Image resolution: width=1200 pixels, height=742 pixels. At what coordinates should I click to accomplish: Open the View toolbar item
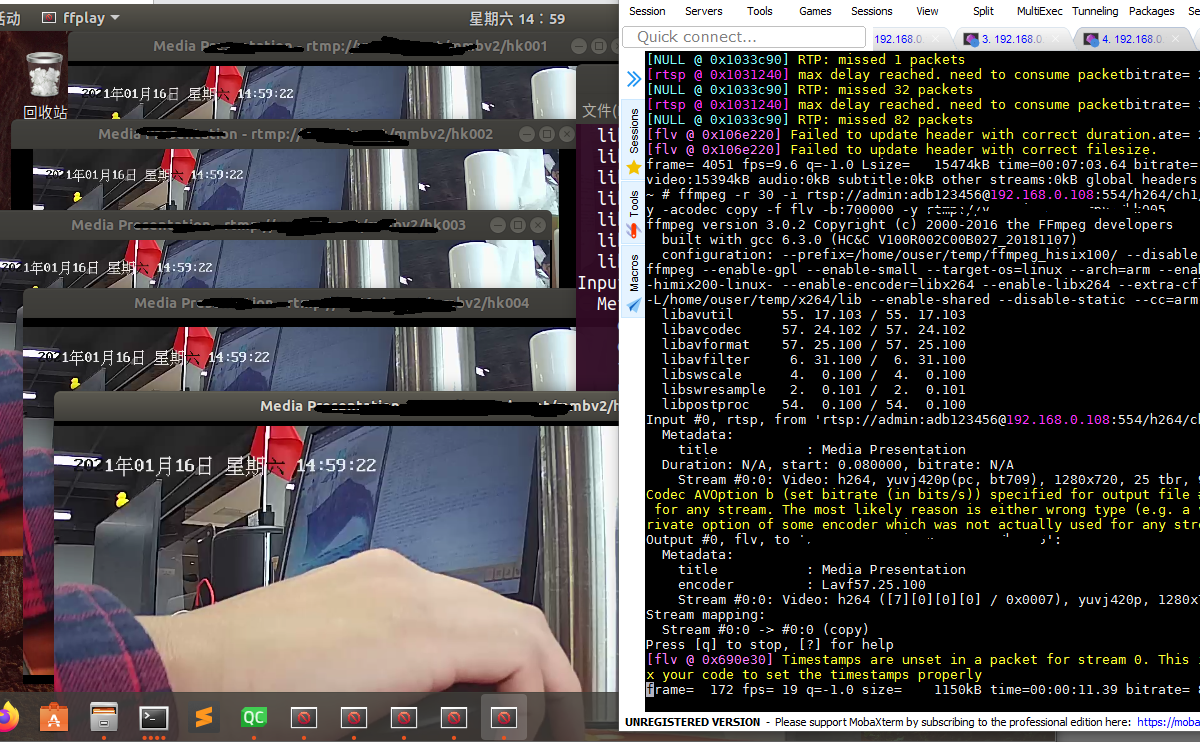[927, 11]
